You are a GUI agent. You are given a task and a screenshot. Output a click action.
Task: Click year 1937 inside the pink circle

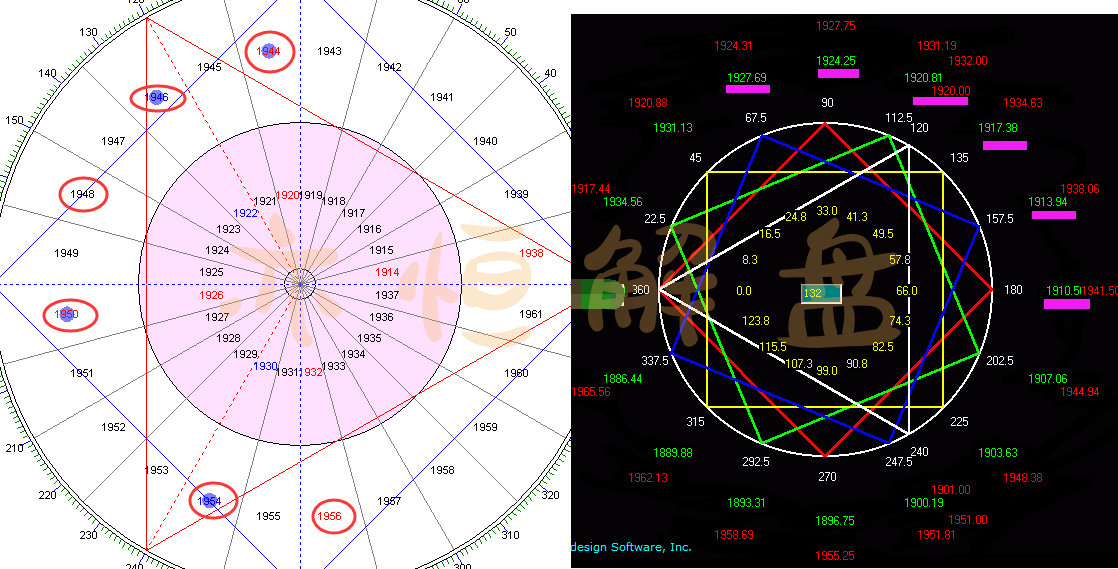(387, 295)
